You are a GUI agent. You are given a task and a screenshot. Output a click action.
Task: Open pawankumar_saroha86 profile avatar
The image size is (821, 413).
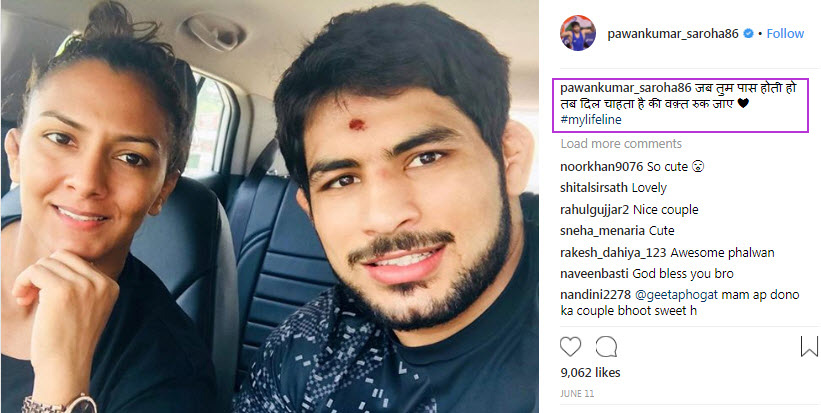[x=578, y=33]
